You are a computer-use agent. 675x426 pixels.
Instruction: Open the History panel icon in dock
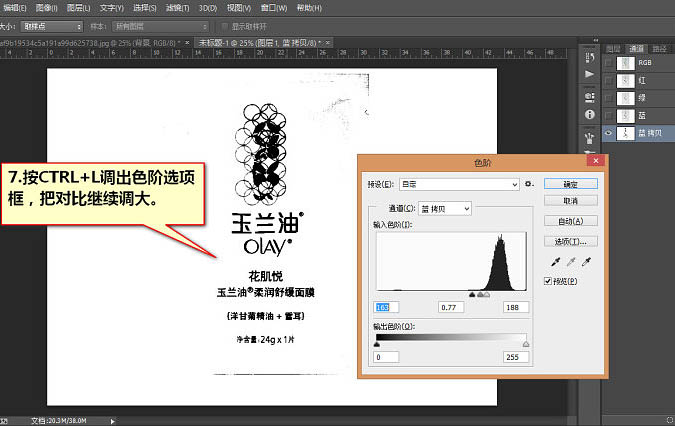[x=590, y=57]
